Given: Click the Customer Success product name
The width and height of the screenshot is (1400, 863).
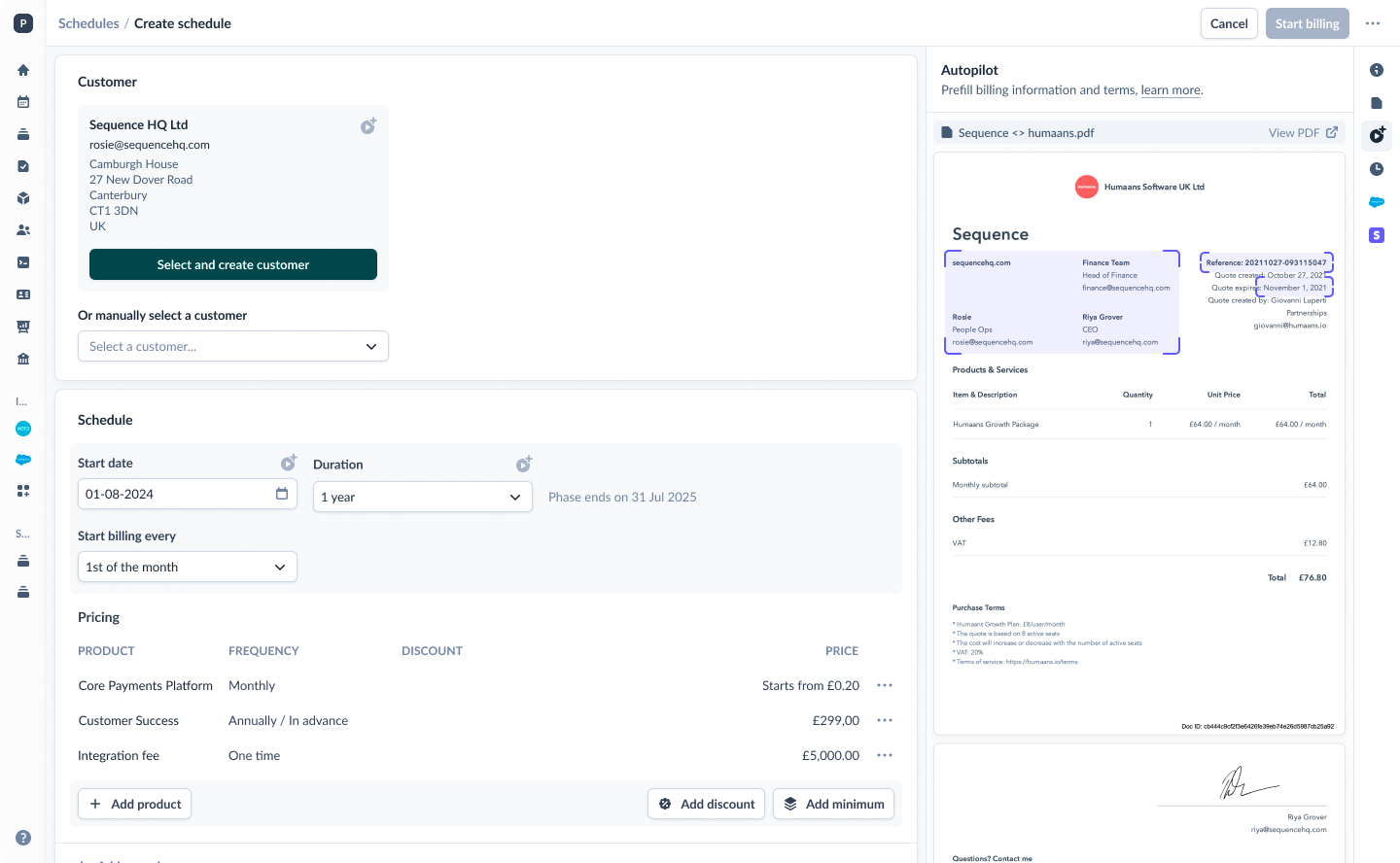Looking at the screenshot, I should (x=128, y=720).
